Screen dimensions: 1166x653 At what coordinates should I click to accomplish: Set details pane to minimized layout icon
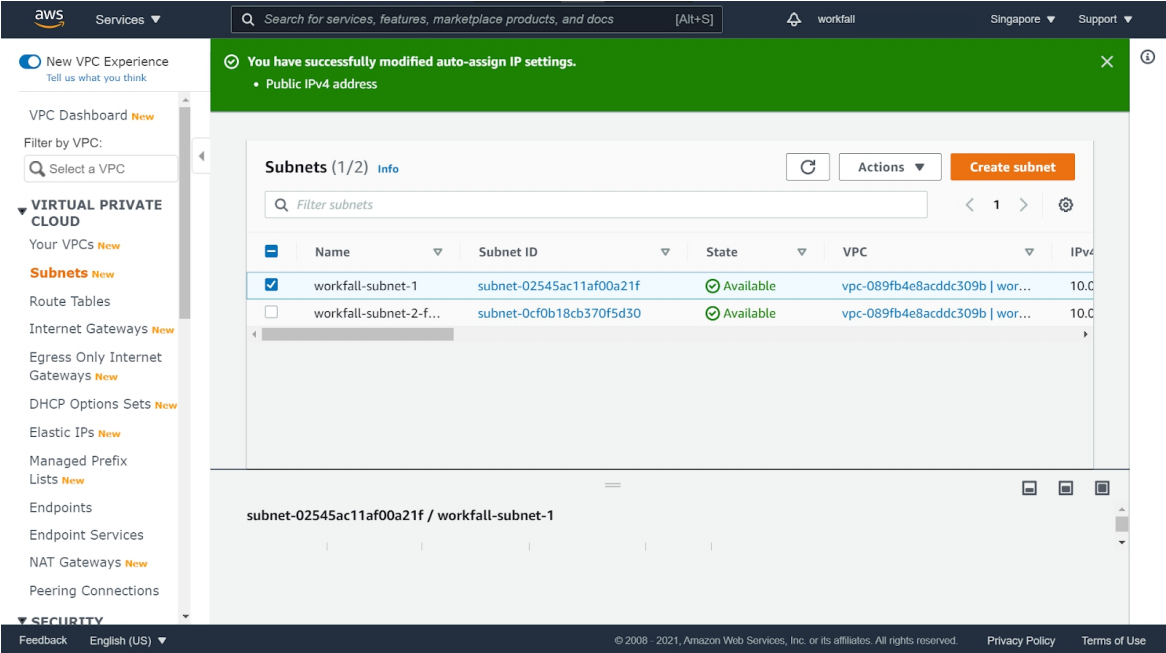1029,488
